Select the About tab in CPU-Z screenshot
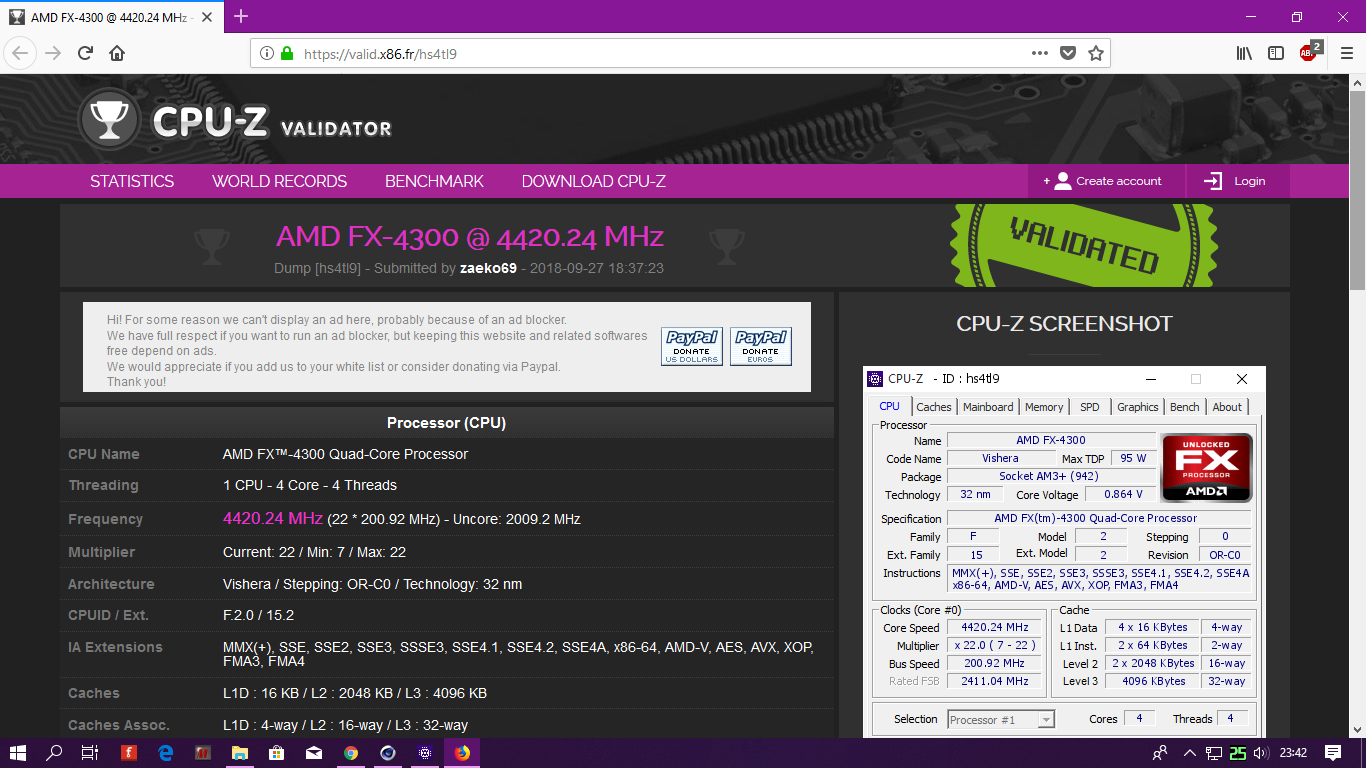 1227,407
